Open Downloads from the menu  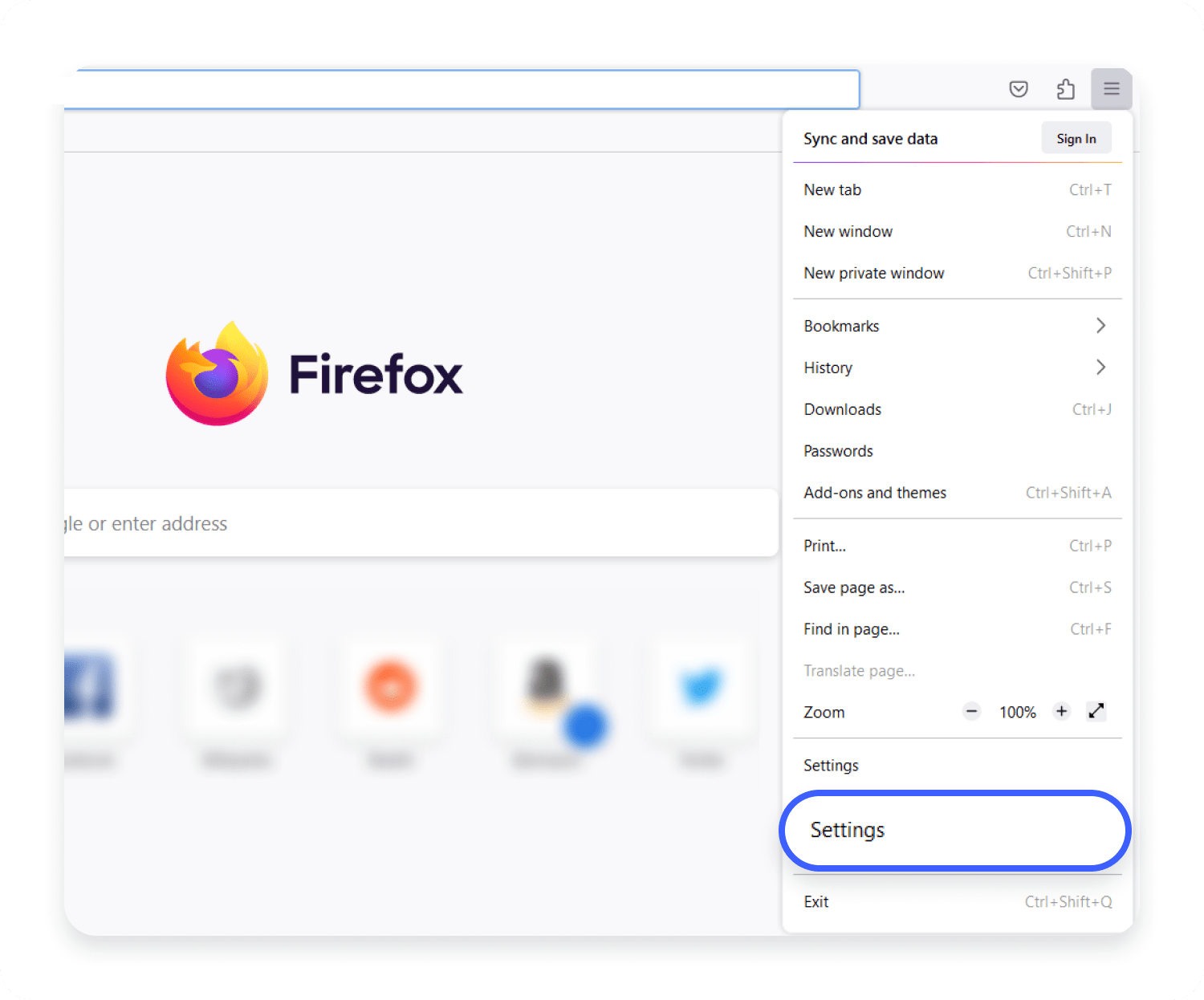click(x=958, y=409)
